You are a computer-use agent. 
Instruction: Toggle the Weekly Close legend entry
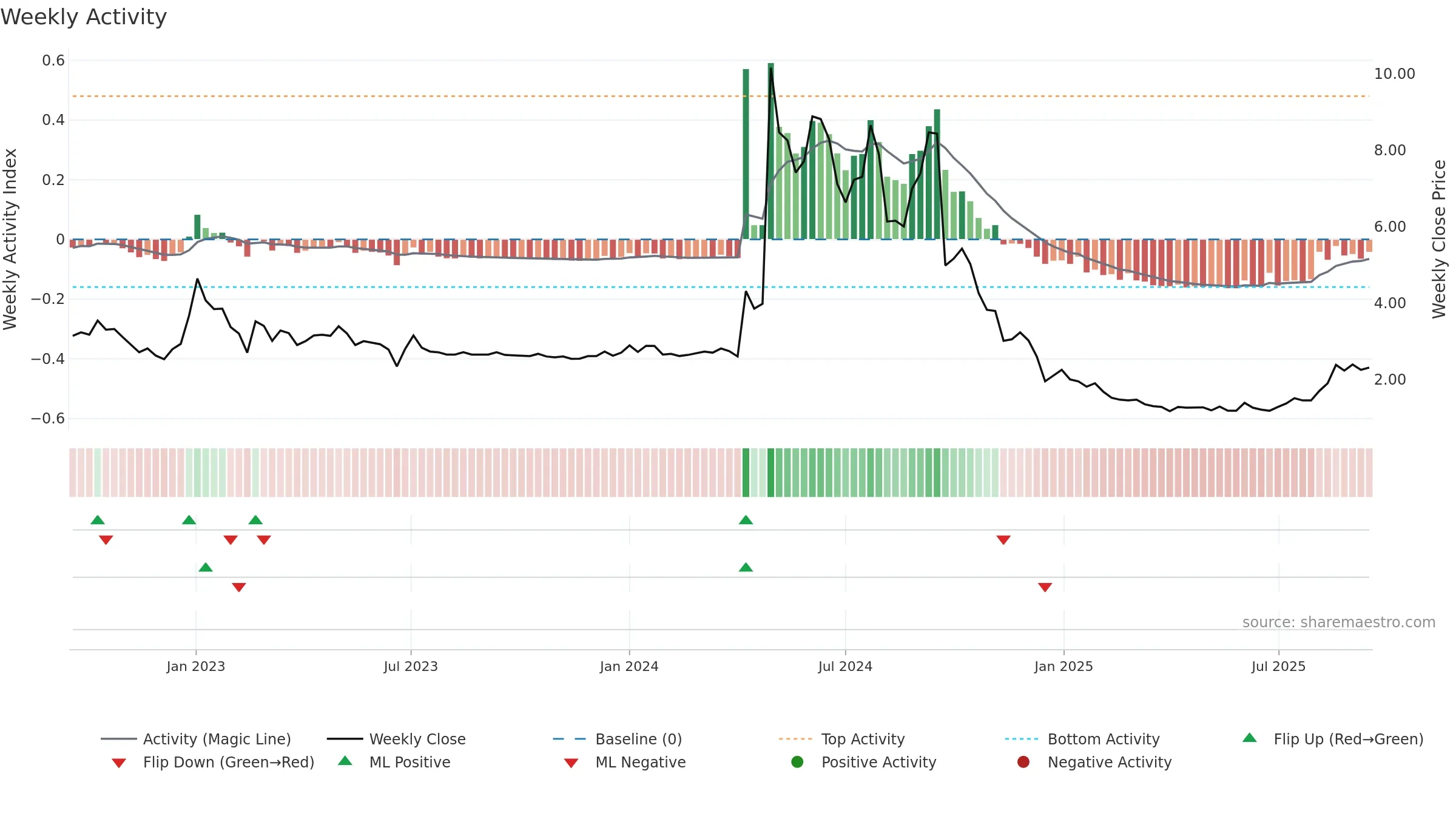tap(396, 739)
